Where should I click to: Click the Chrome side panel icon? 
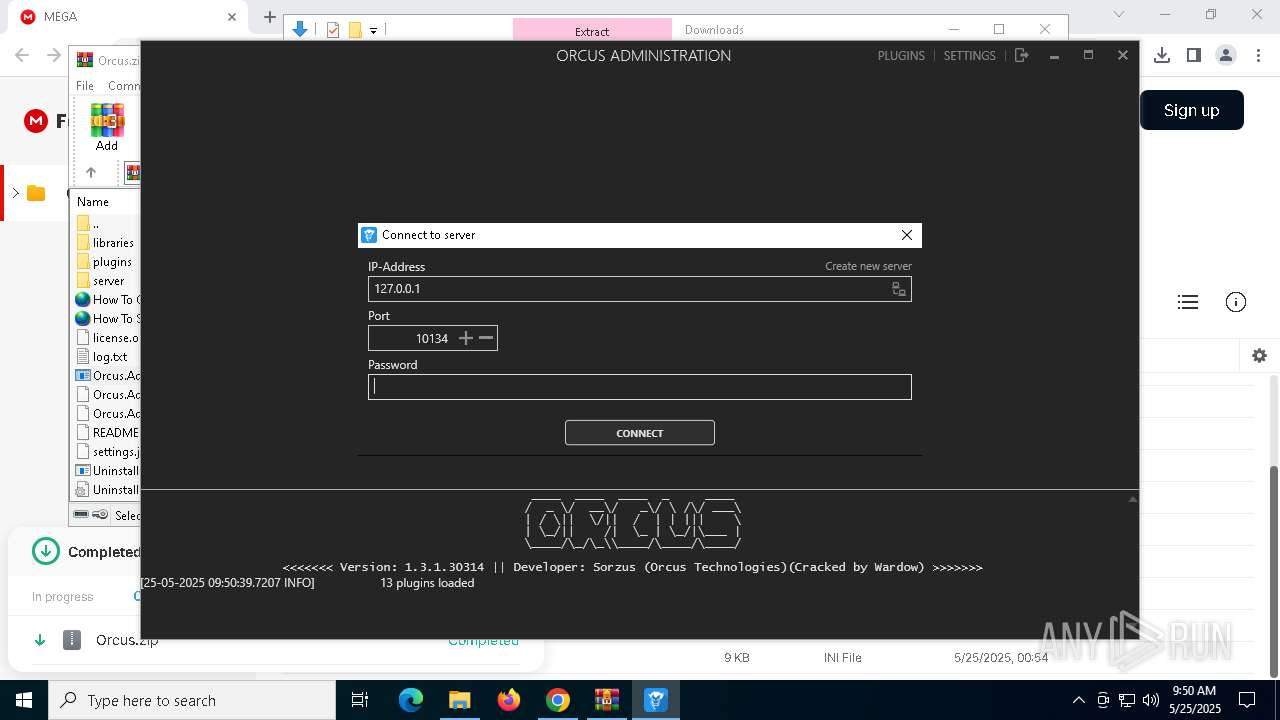click(1194, 55)
